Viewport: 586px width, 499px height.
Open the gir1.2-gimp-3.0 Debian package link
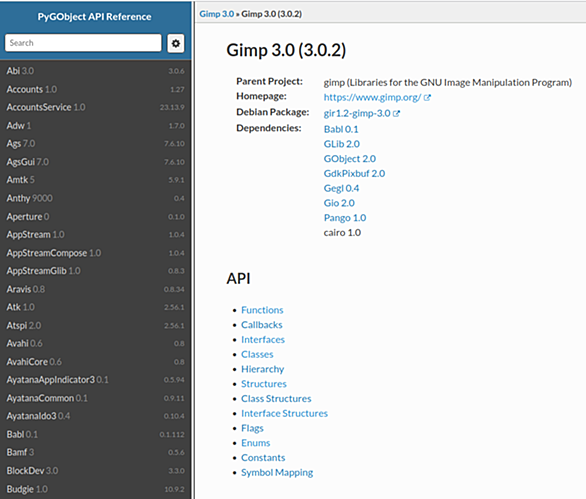[357, 114]
